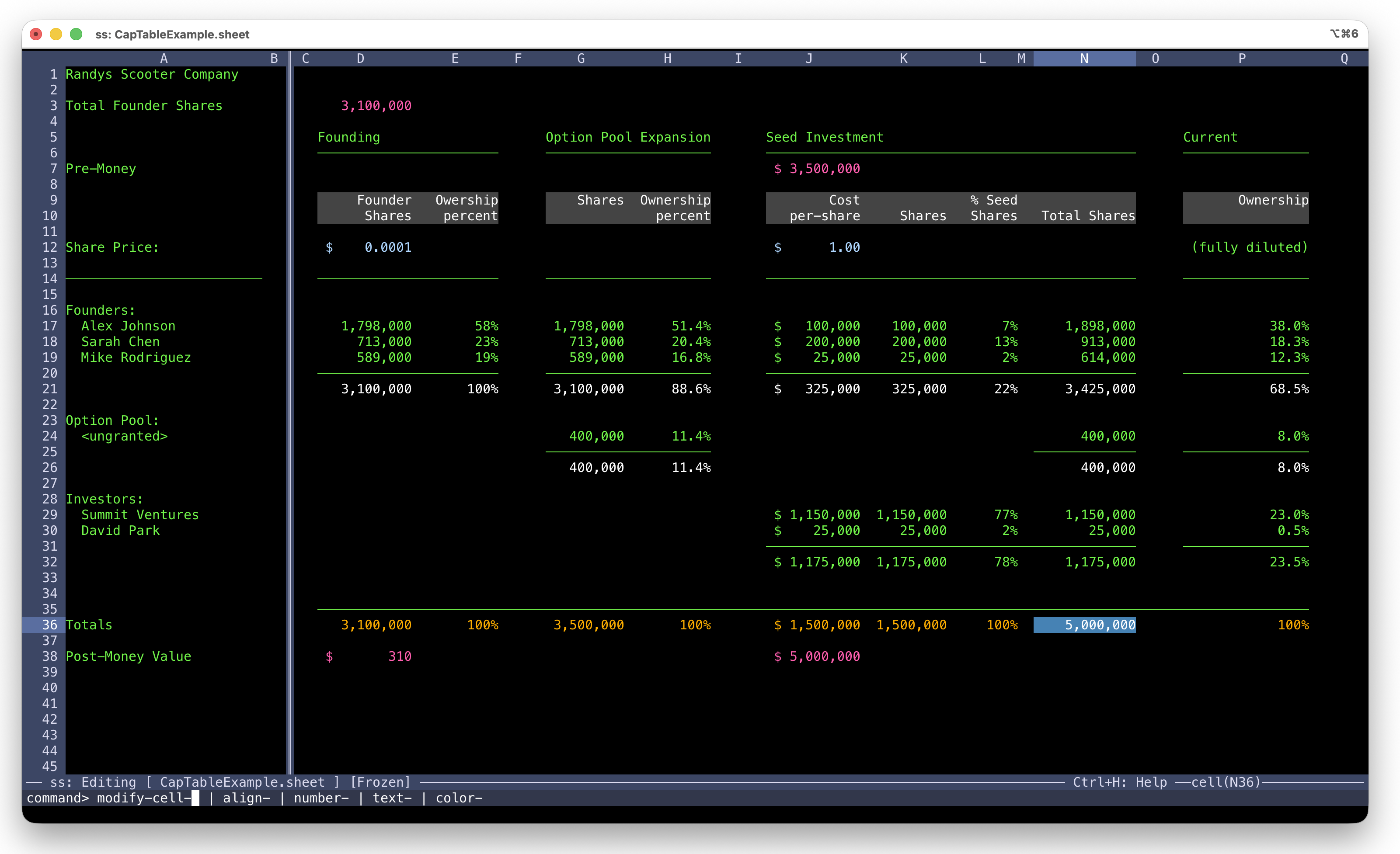Select row number 36
This screenshot has height=854, width=1400.
(x=49, y=625)
